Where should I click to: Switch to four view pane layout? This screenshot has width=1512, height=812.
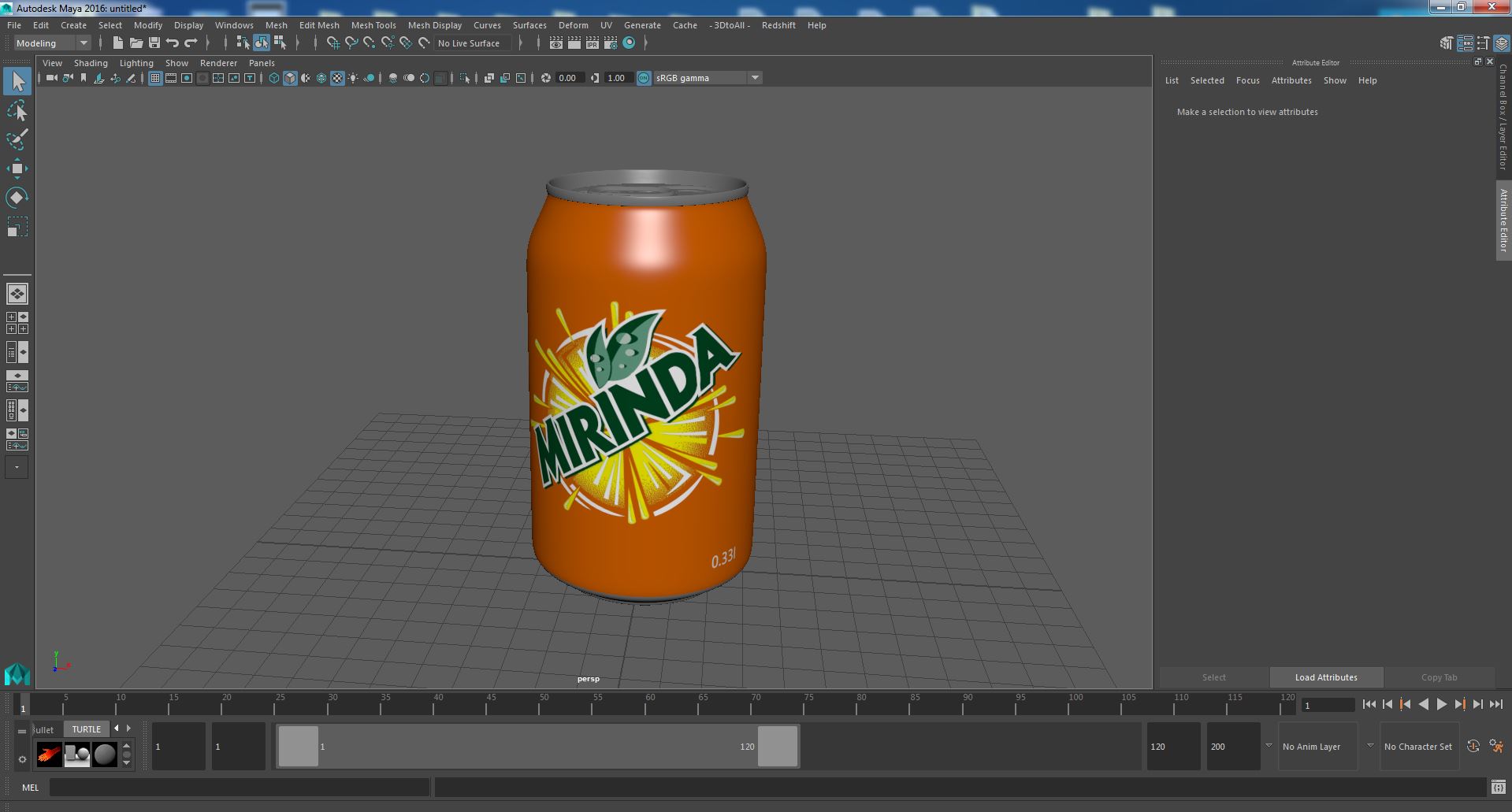(17, 323)
